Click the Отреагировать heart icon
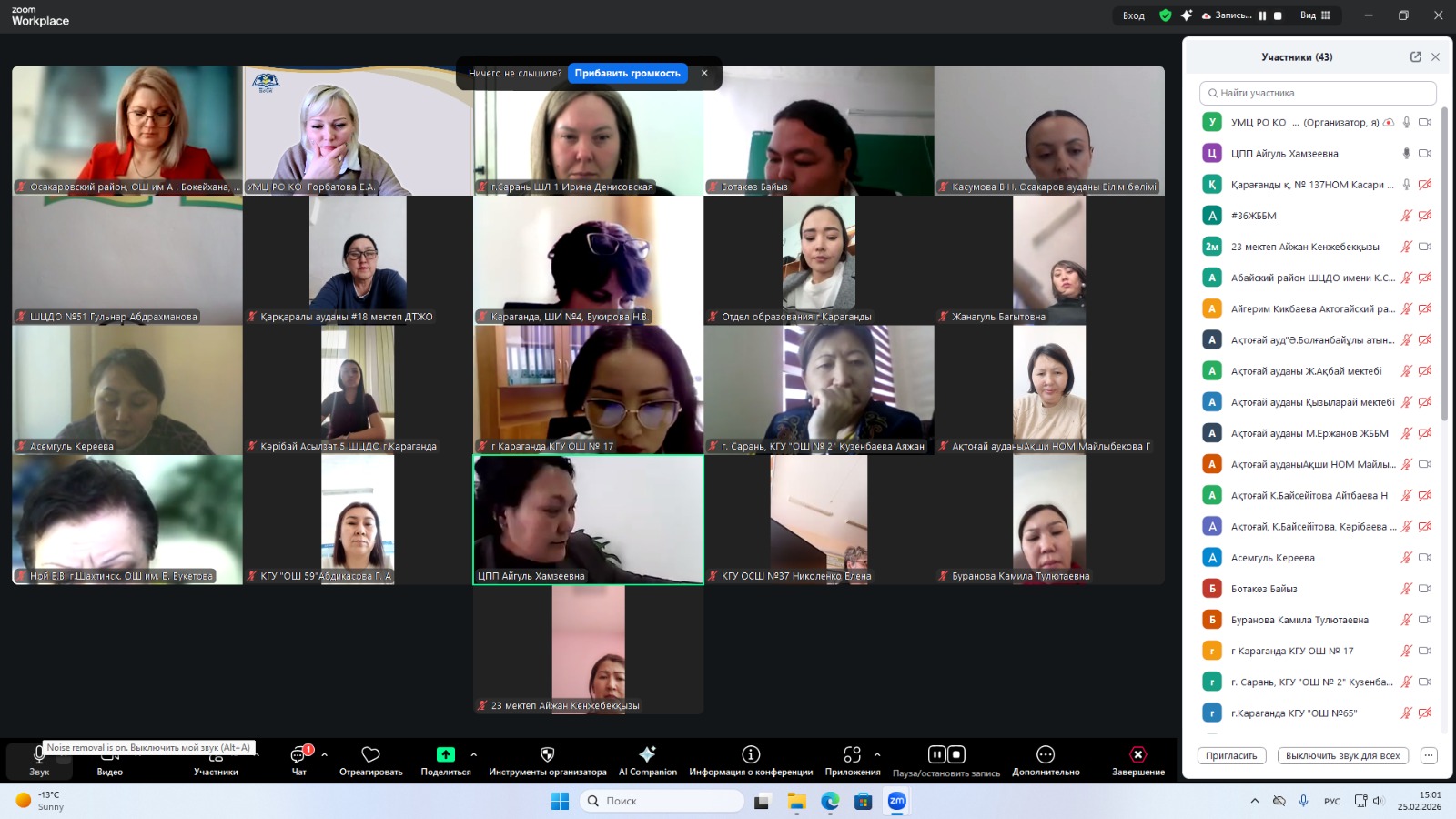This screenshot has height=819, width=1456. coord(370,754)
